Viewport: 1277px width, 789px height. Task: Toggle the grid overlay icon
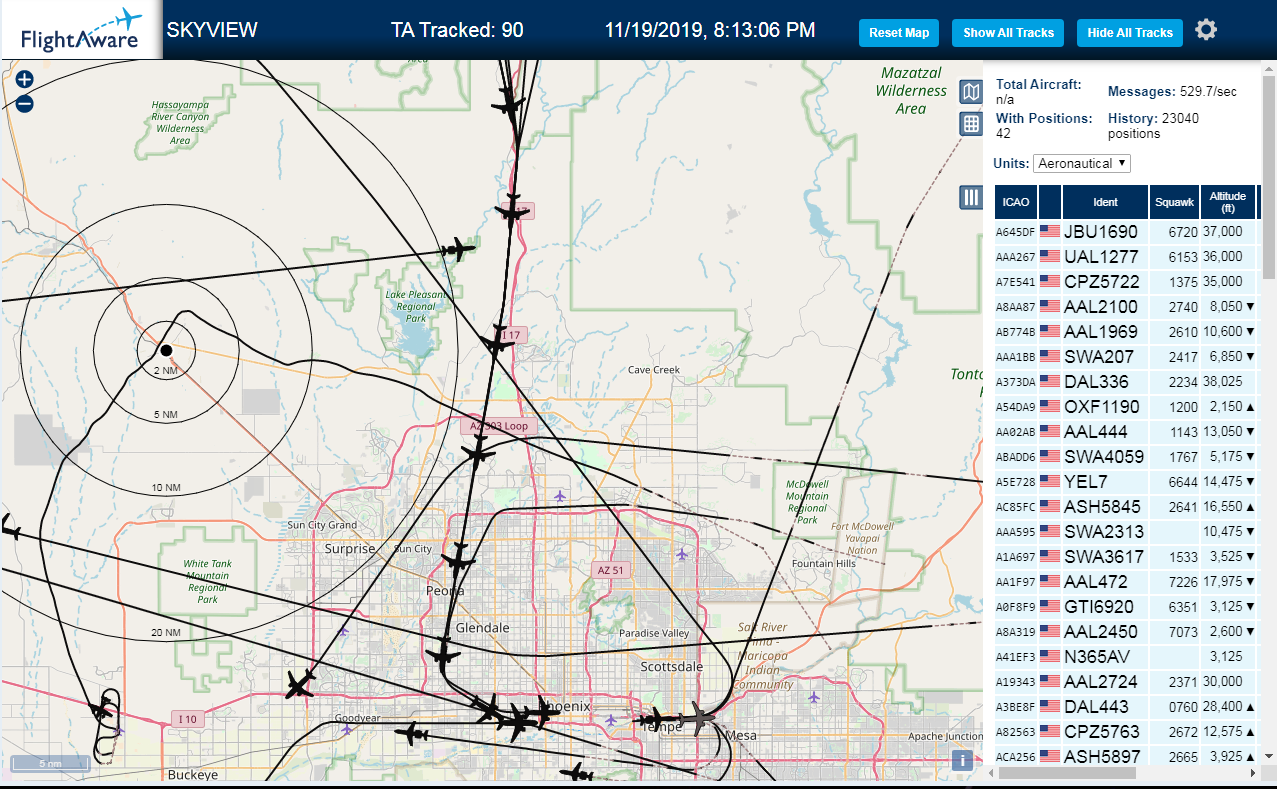pyautogui.click(x=970, y=124)
